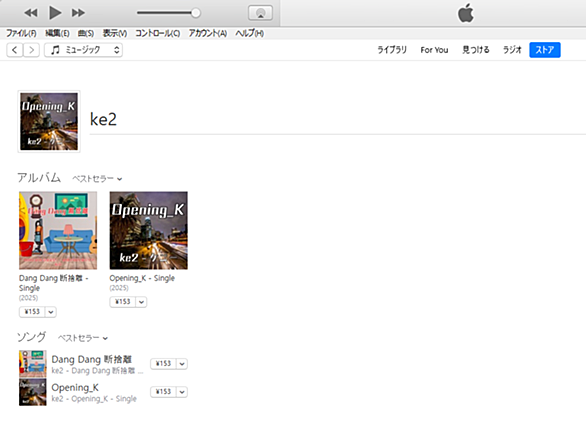Expand options arrow for Dang Dang song price
586x439 pixels.
click(x=182, y=364)
